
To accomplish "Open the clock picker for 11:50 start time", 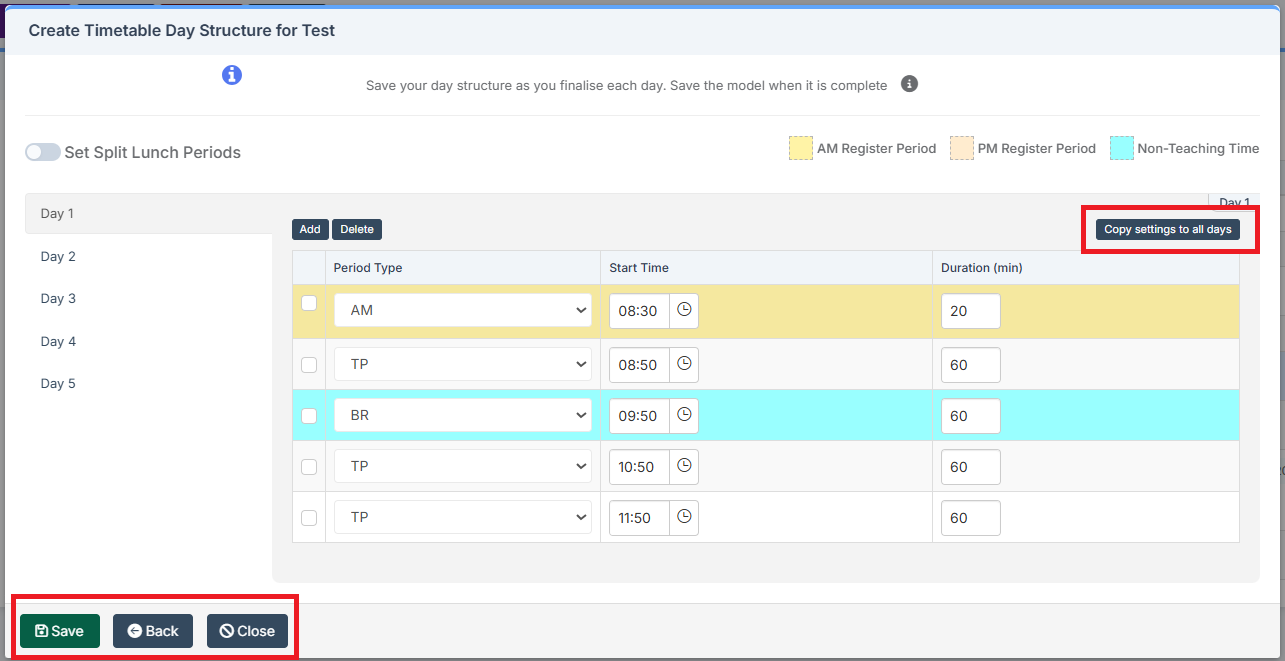I will coord(684,518).
